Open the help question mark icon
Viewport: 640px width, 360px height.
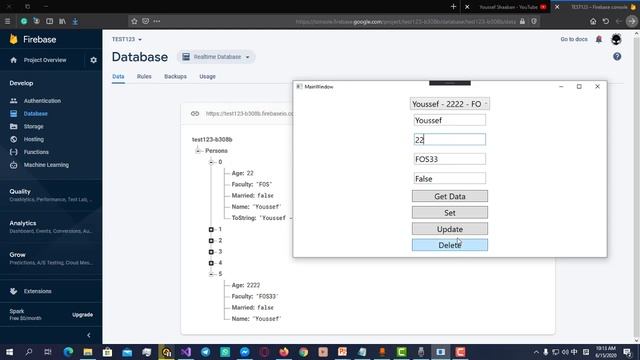click(x=617, y=57)
